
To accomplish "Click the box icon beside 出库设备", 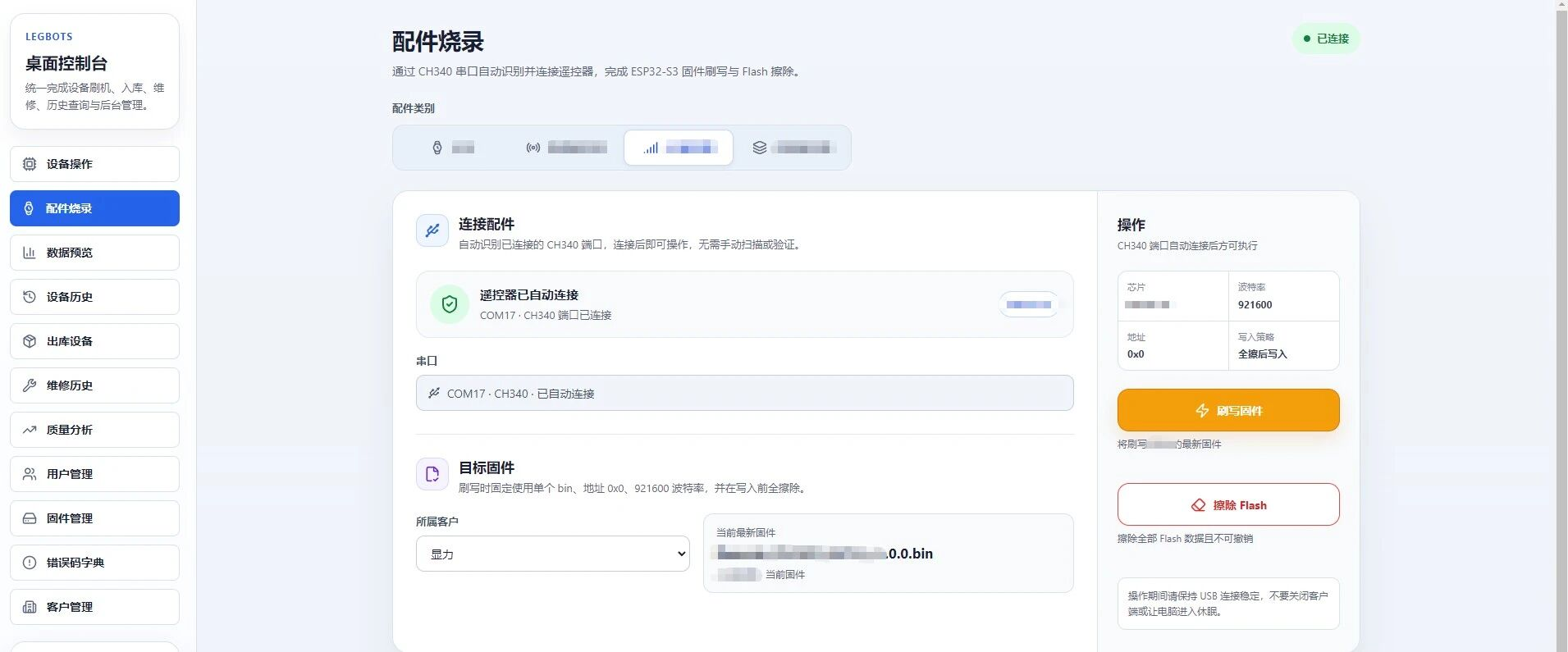I will 30,341.
